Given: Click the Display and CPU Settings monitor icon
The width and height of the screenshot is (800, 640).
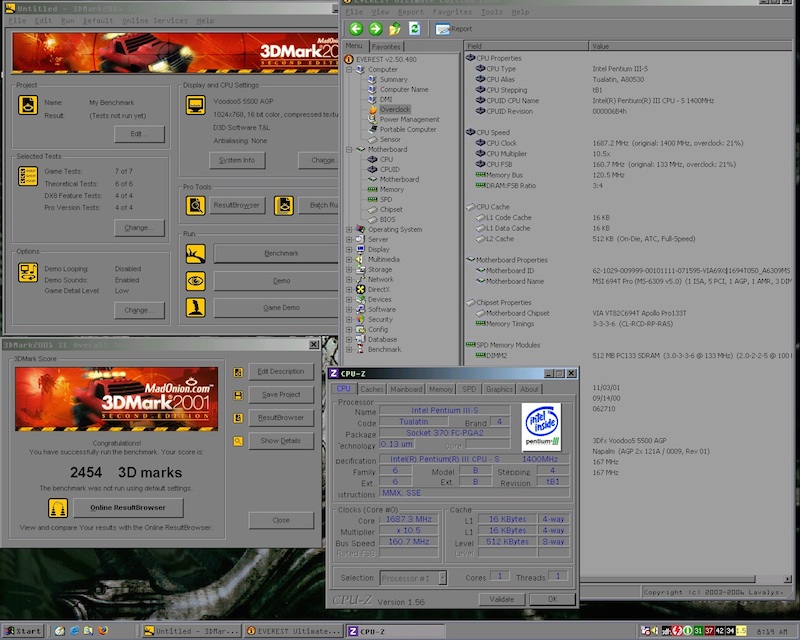Looking at the screenshot, I should pyautogui.click(x=195, y=105).
